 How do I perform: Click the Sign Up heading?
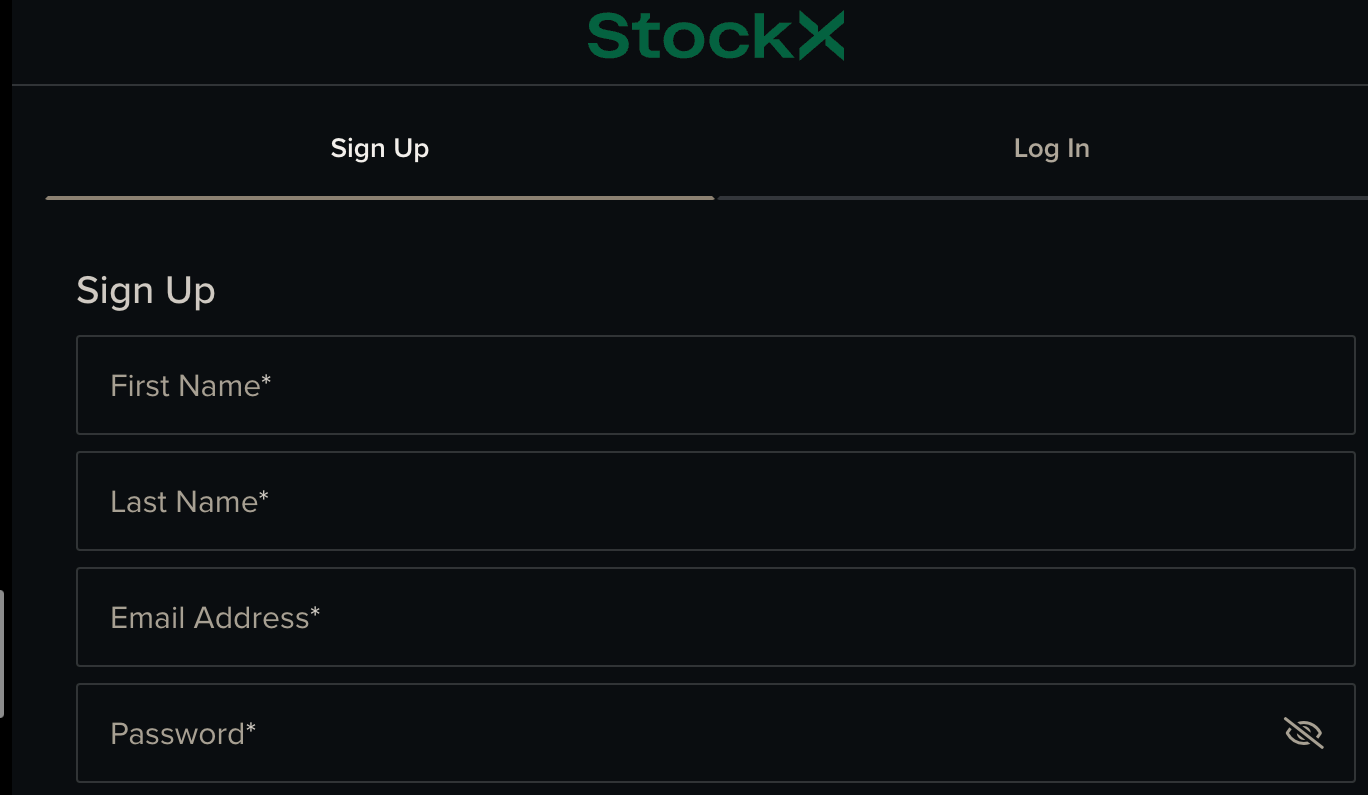[145, 290]
